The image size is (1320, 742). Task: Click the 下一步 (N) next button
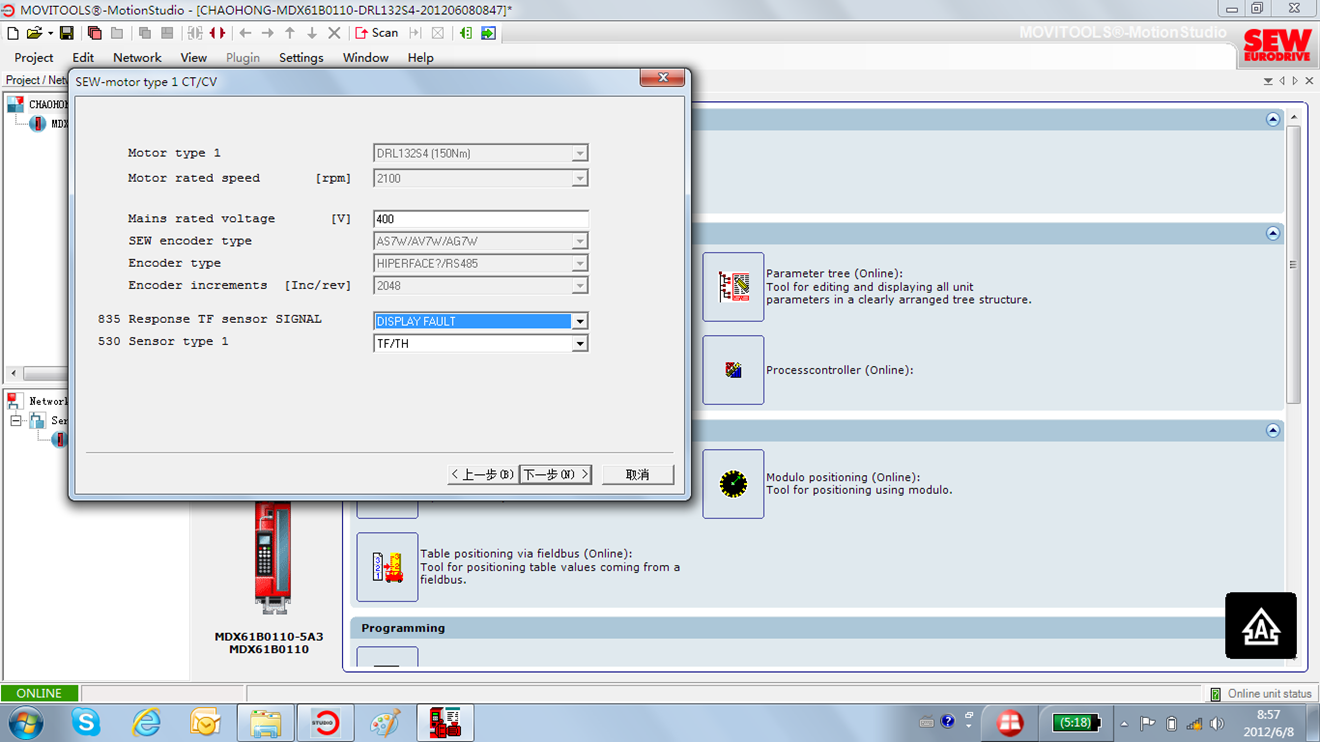[555, 474]
